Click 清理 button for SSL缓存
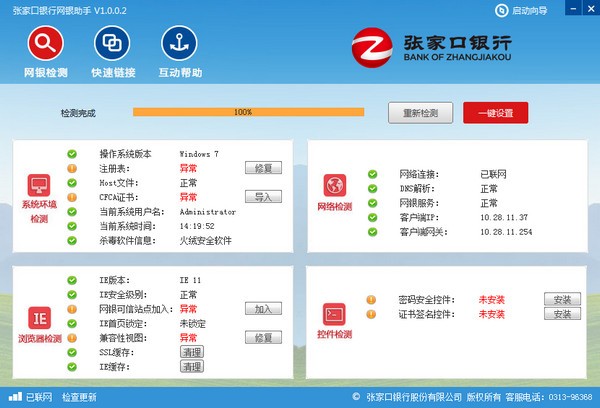The image size is (600, 408). (x=192, y=352)
